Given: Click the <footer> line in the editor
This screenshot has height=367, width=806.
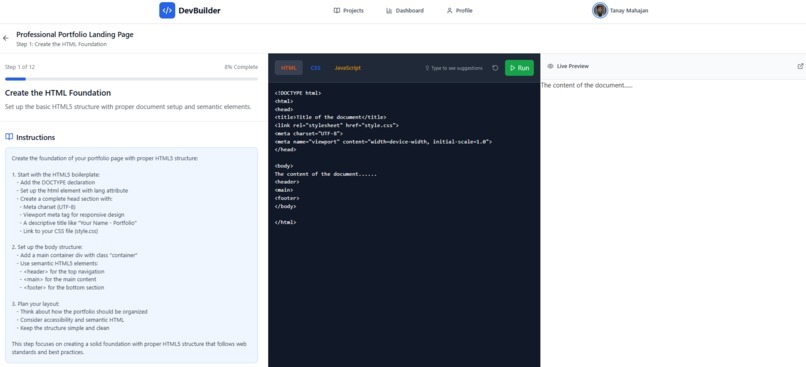Looking at the screenshot, I should (x=287, y=198).
